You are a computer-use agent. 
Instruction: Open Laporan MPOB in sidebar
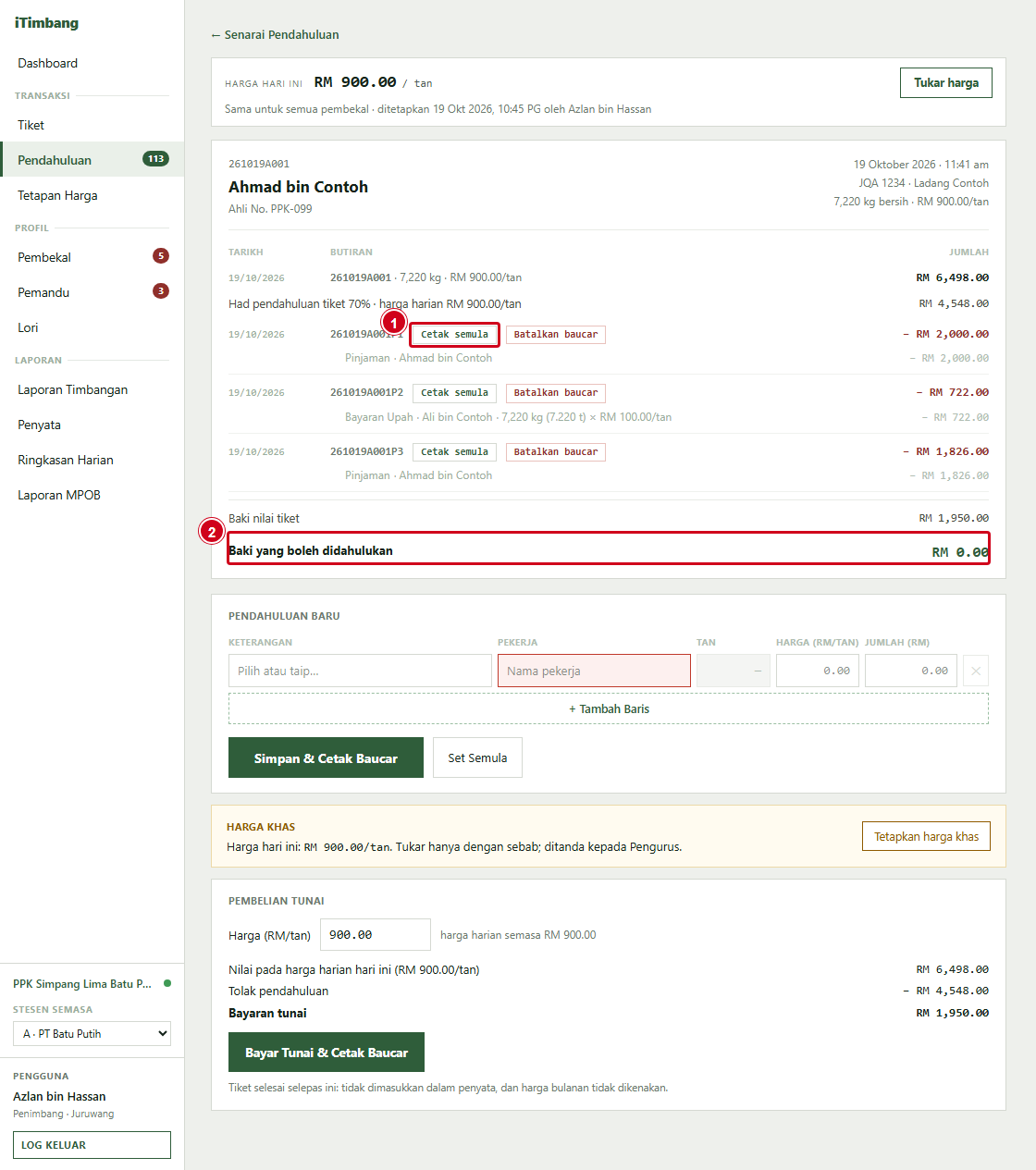(59, 495)
